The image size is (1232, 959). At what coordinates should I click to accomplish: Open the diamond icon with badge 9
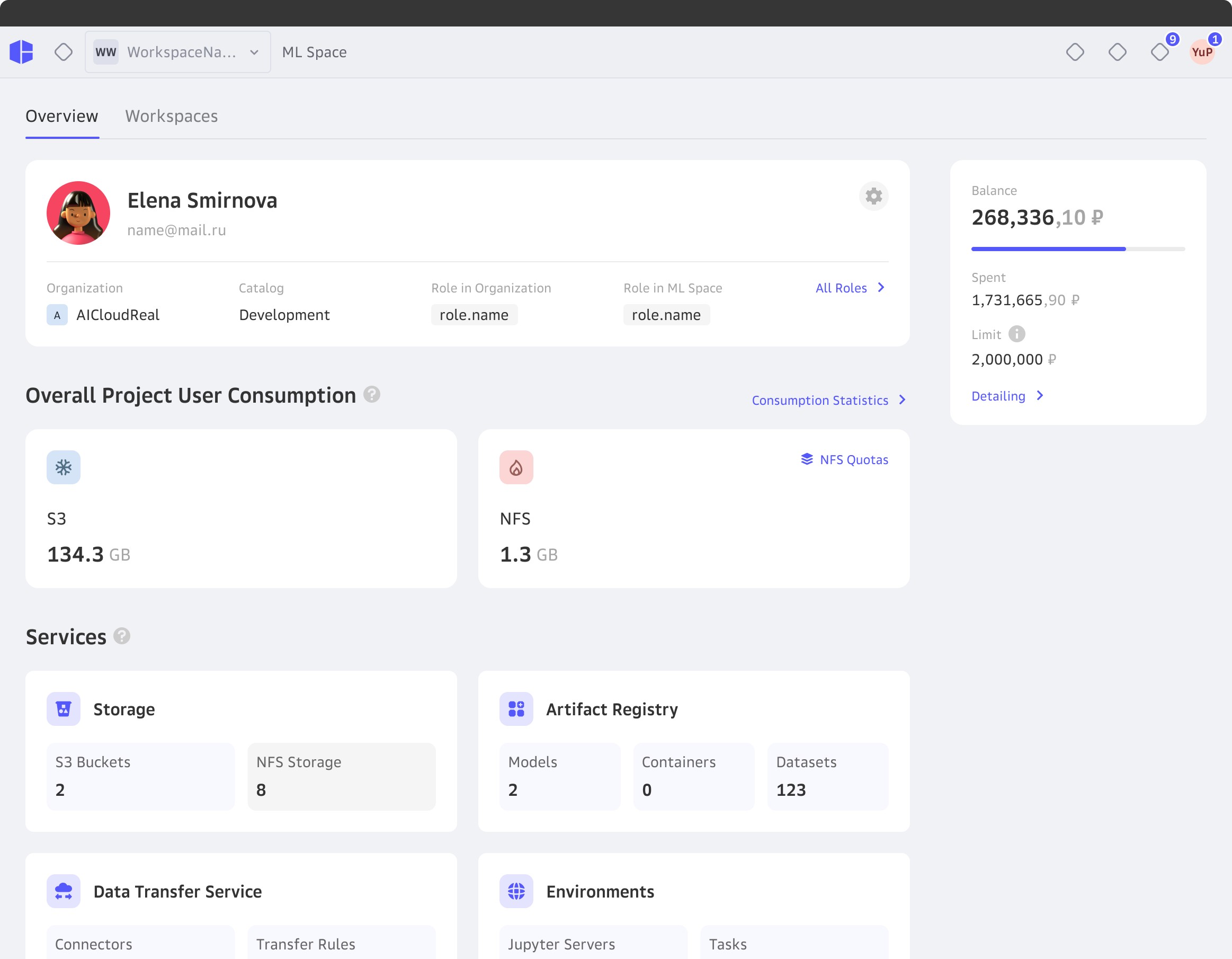point(1160,52)
